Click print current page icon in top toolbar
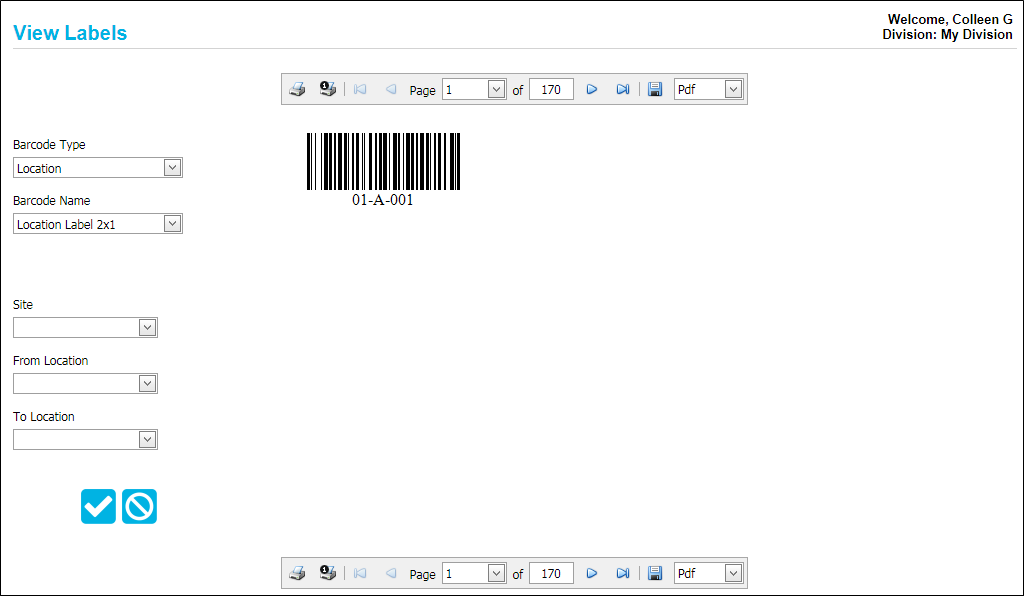 point(328,89)
